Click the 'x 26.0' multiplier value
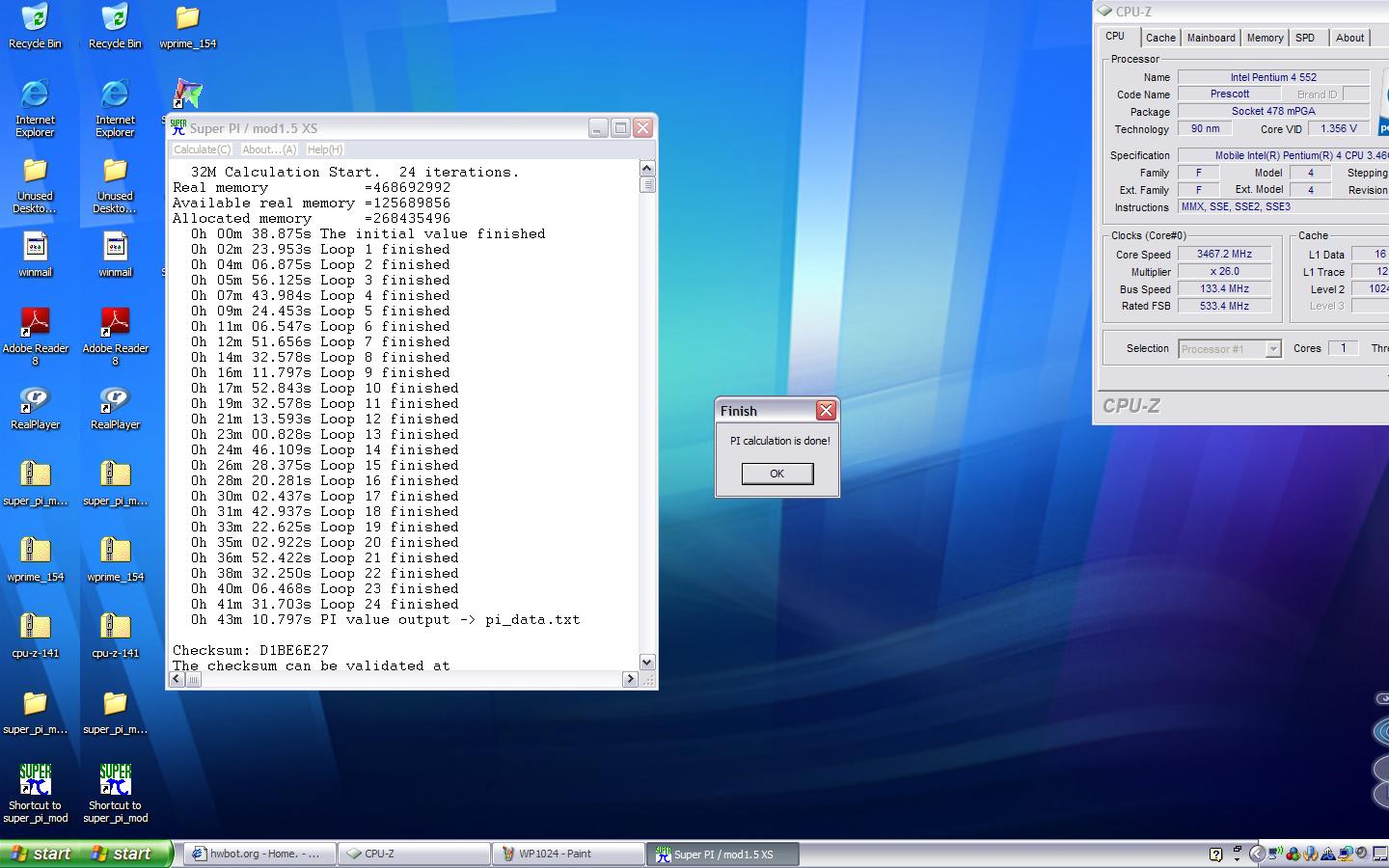Viewport: 1389px width, 868px height. coord(1224,272)
